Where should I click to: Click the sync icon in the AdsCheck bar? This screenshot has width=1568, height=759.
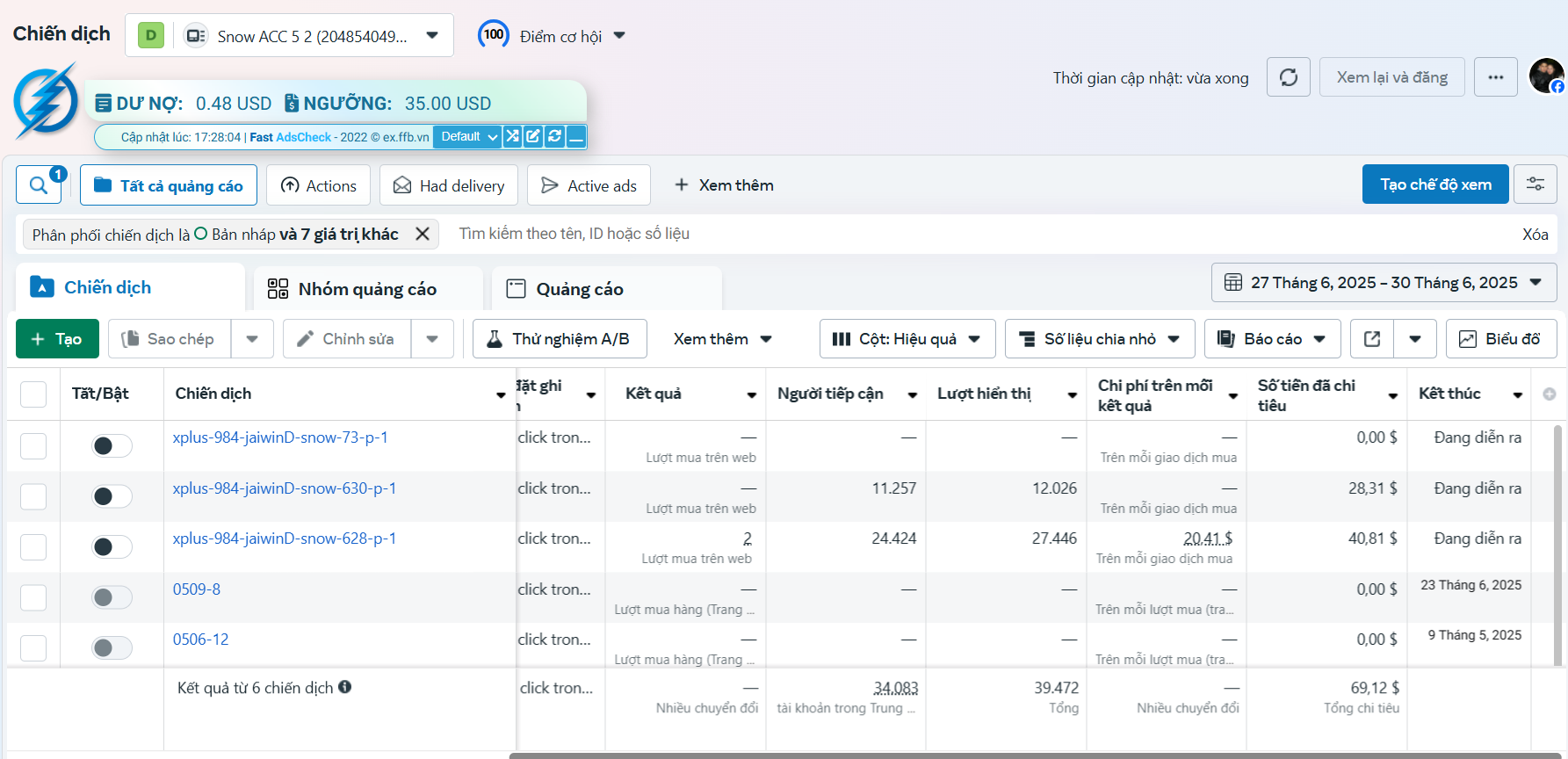pyautogui.click(x=554, y=136)
